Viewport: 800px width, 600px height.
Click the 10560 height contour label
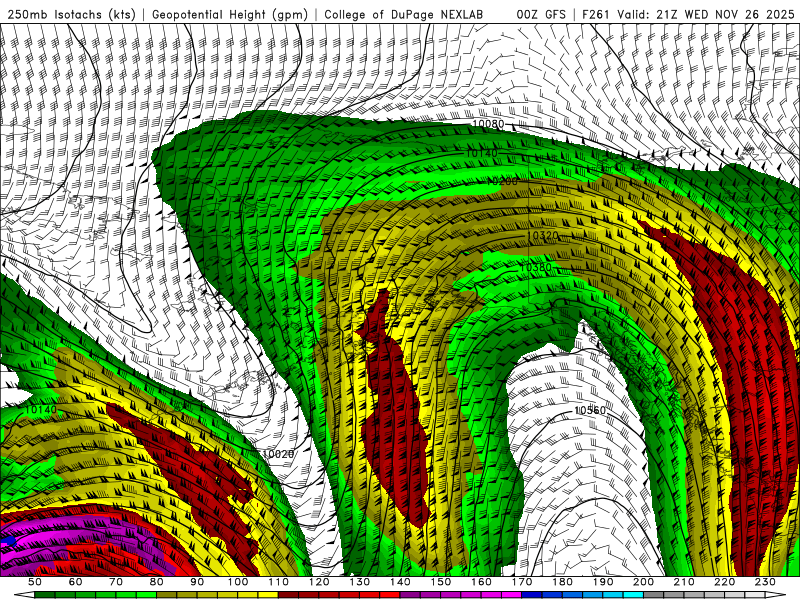[x=590, y=410]
